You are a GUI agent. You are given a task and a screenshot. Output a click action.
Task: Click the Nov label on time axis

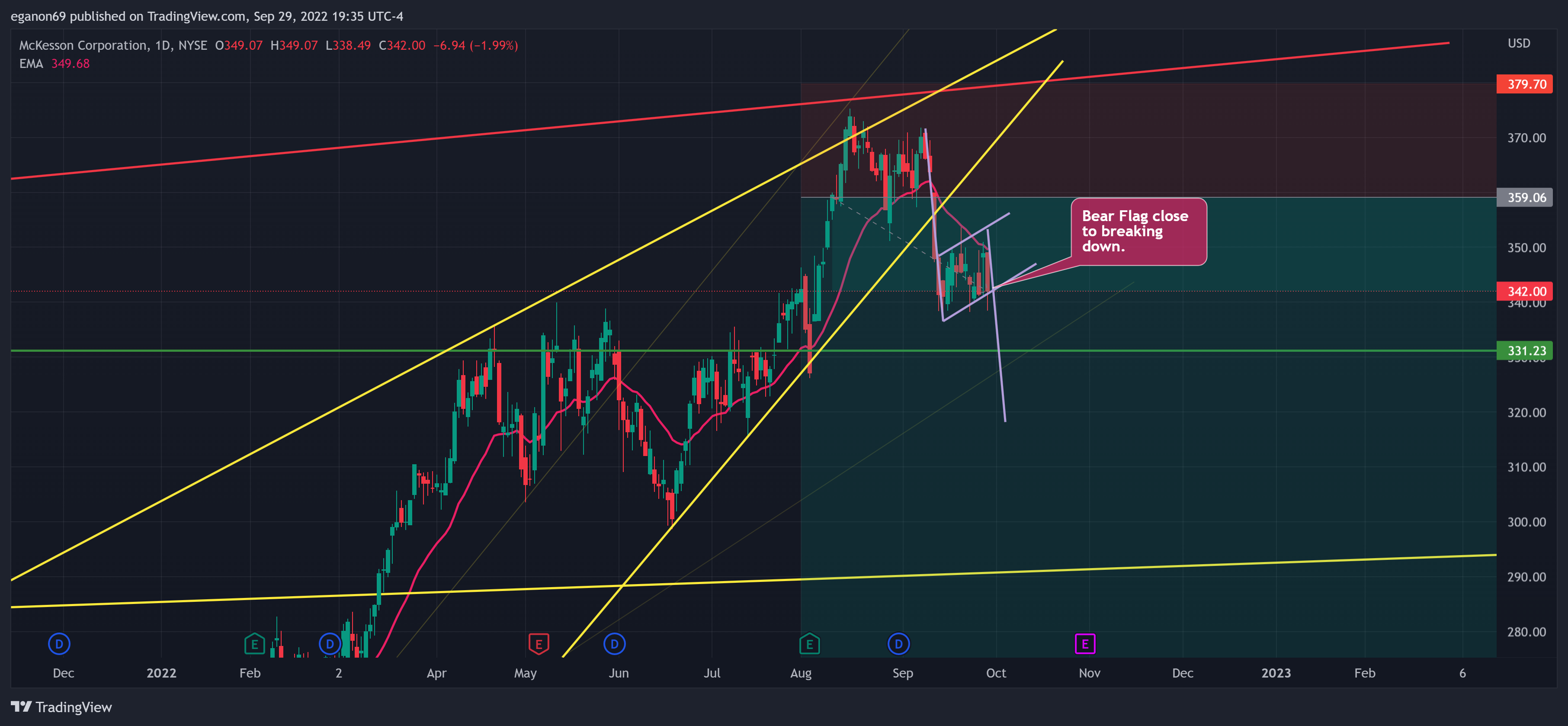pos(1089,673)
